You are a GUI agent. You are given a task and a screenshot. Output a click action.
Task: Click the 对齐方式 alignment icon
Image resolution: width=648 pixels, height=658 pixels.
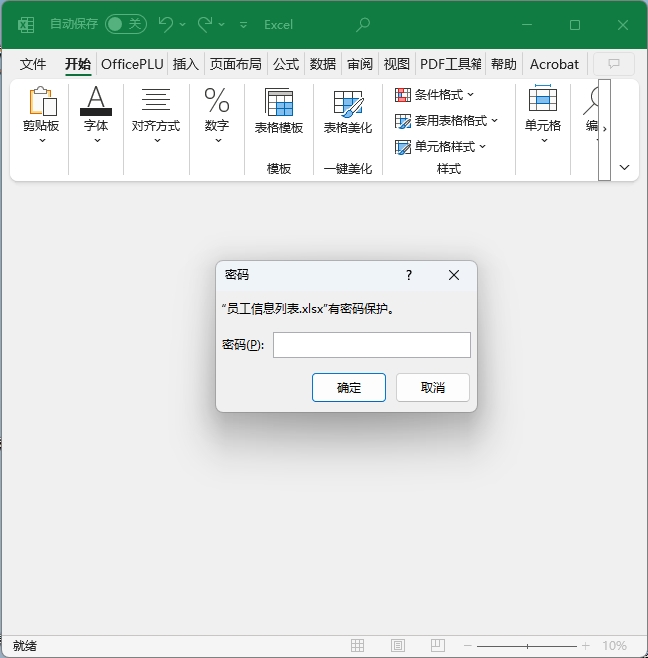pyautogui.click(x=156, y=100)
